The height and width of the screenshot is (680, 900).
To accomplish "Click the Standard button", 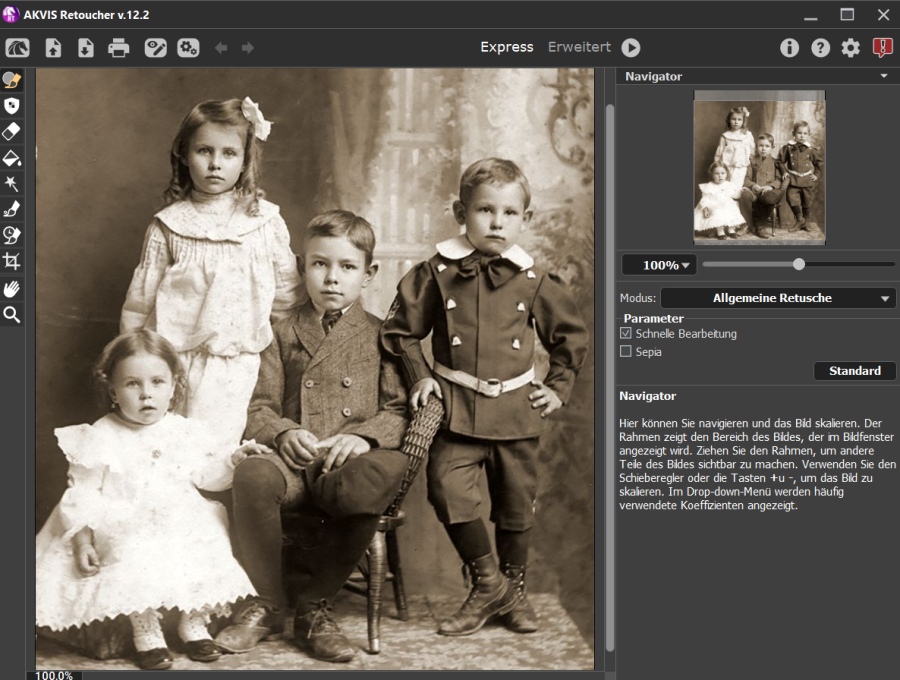I will 855,371.
